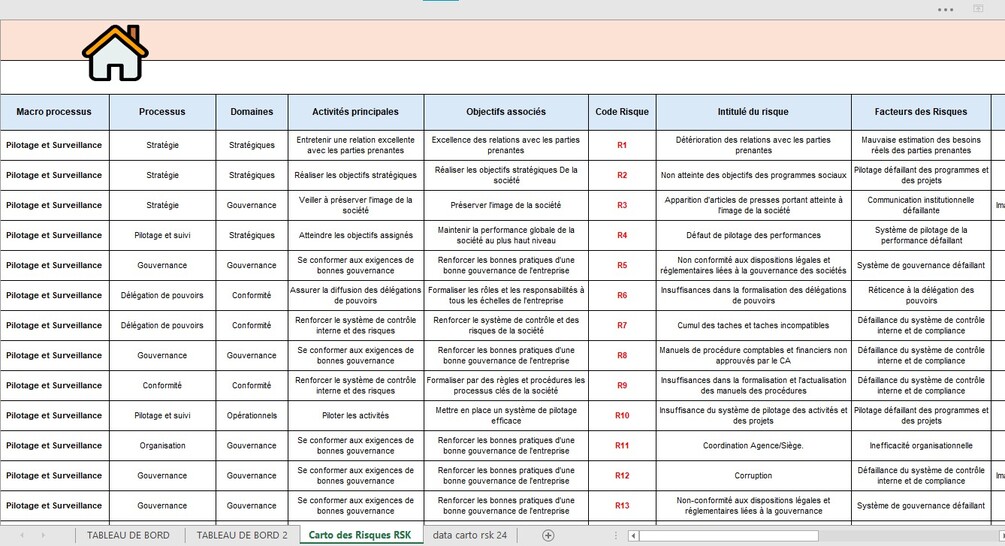Click horizontal scrollbar left arrow
Screen dimensions: 1005x546
click(633, 535)
